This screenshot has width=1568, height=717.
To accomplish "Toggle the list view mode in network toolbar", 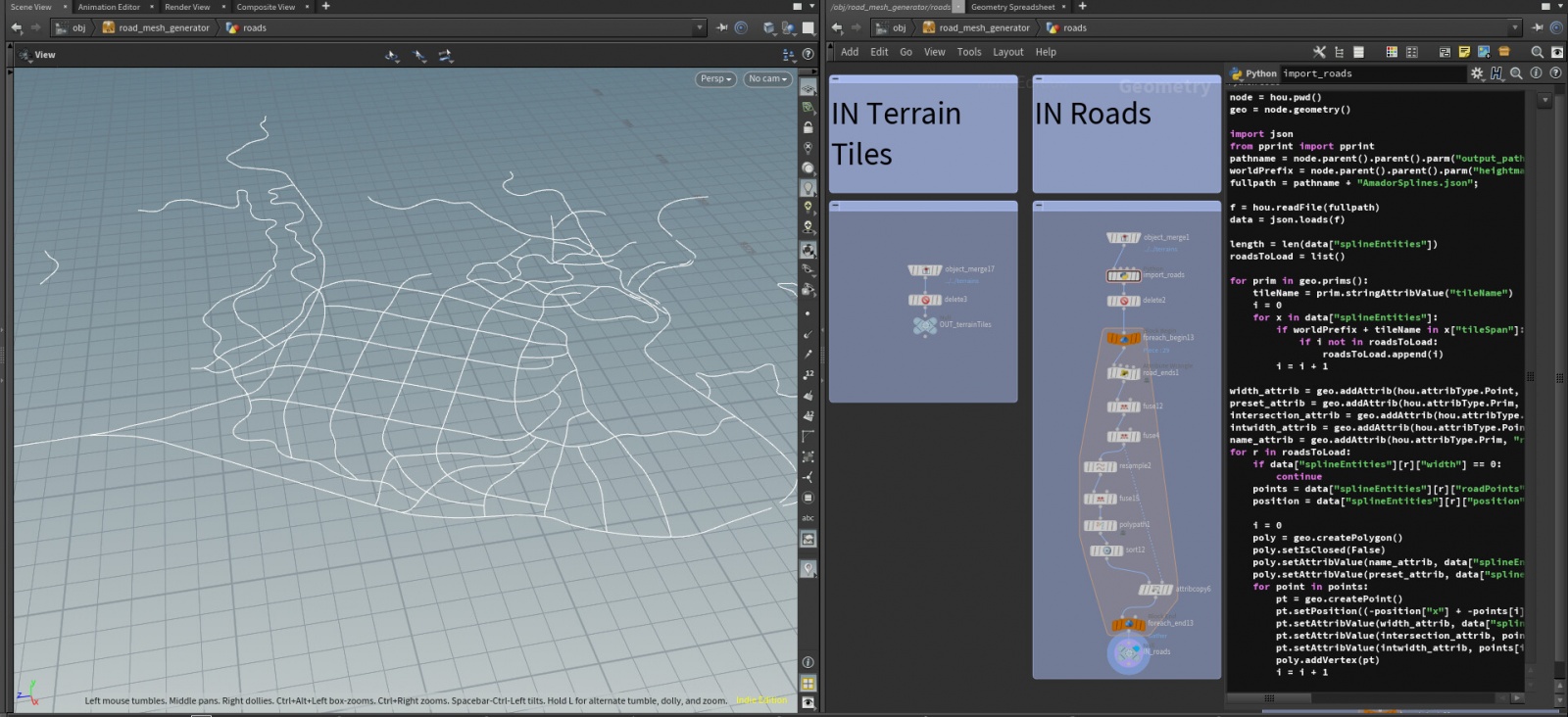I will pyautogui.click(x=1358, y=52).
